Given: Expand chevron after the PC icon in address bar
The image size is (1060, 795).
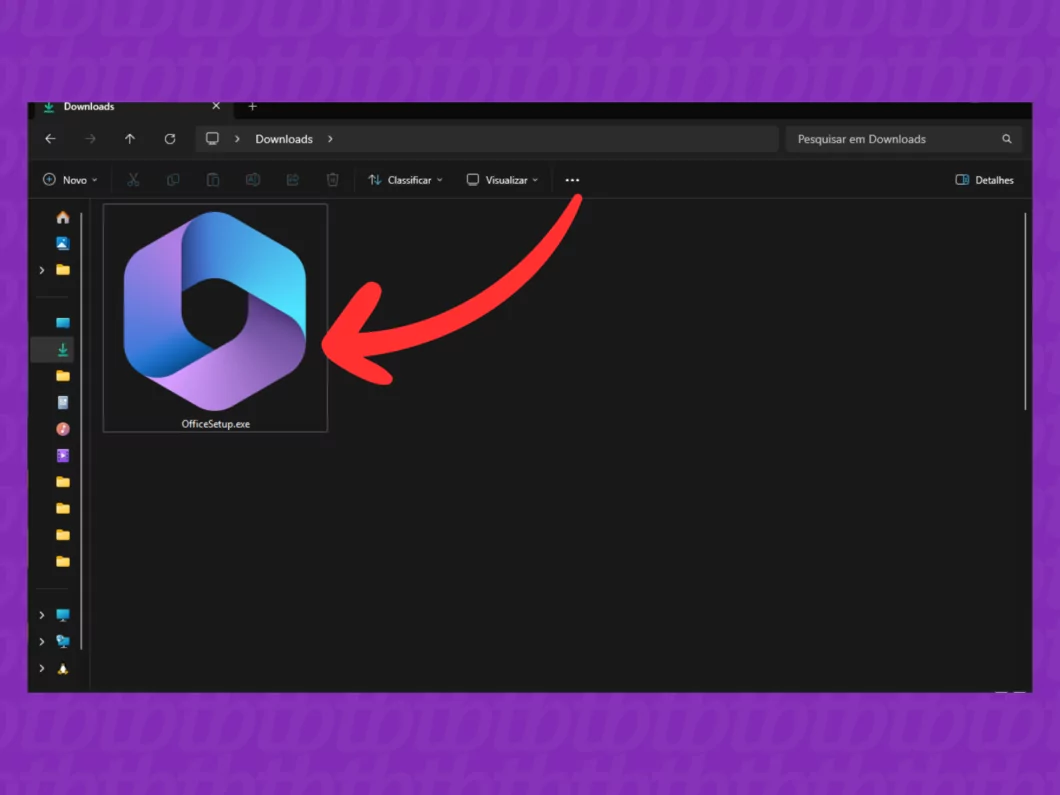Looking at the screenshot, I should tap(237, 139).
